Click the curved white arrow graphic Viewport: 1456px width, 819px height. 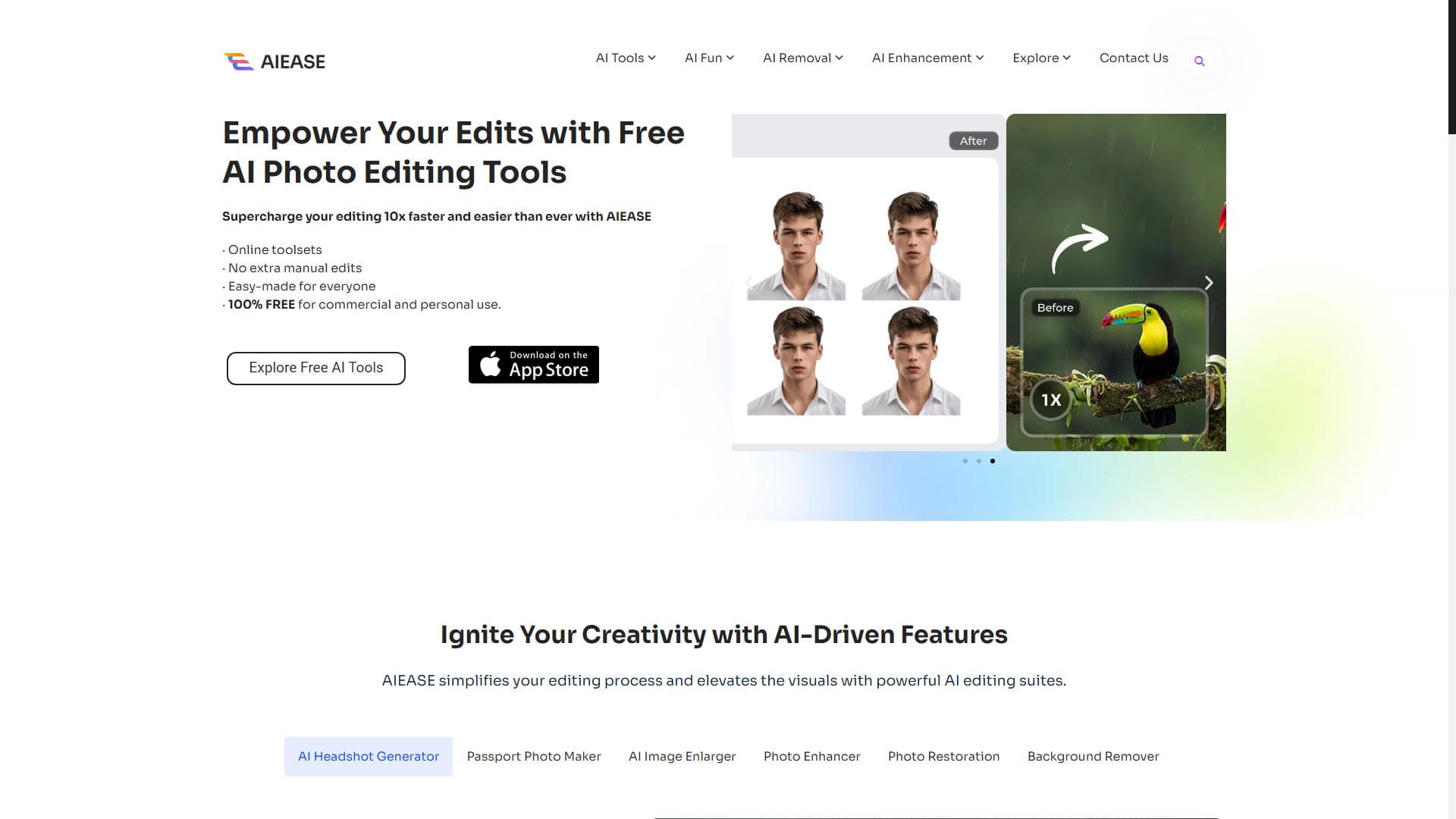tap(1080, 248)
